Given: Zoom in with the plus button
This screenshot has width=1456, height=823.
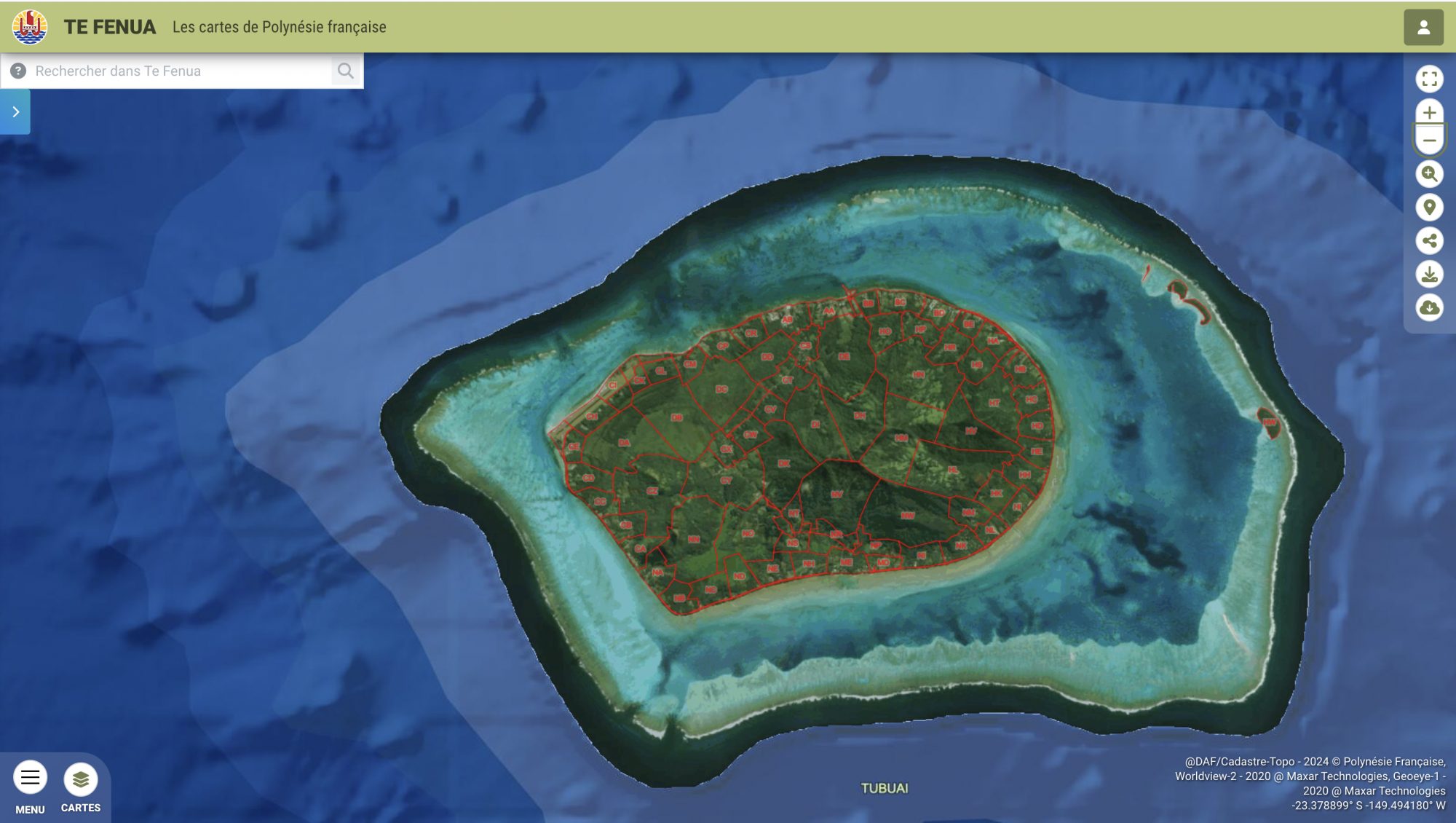Looking at the screenshot, I should 1429,112.
